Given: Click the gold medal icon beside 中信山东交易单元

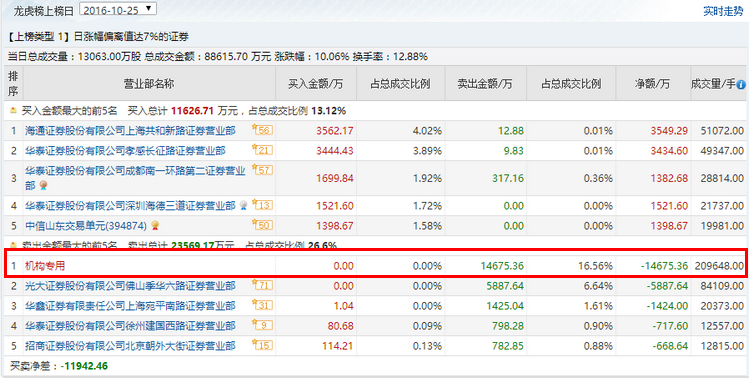Looking at the screenshot, I should click(x=154, y=225).
